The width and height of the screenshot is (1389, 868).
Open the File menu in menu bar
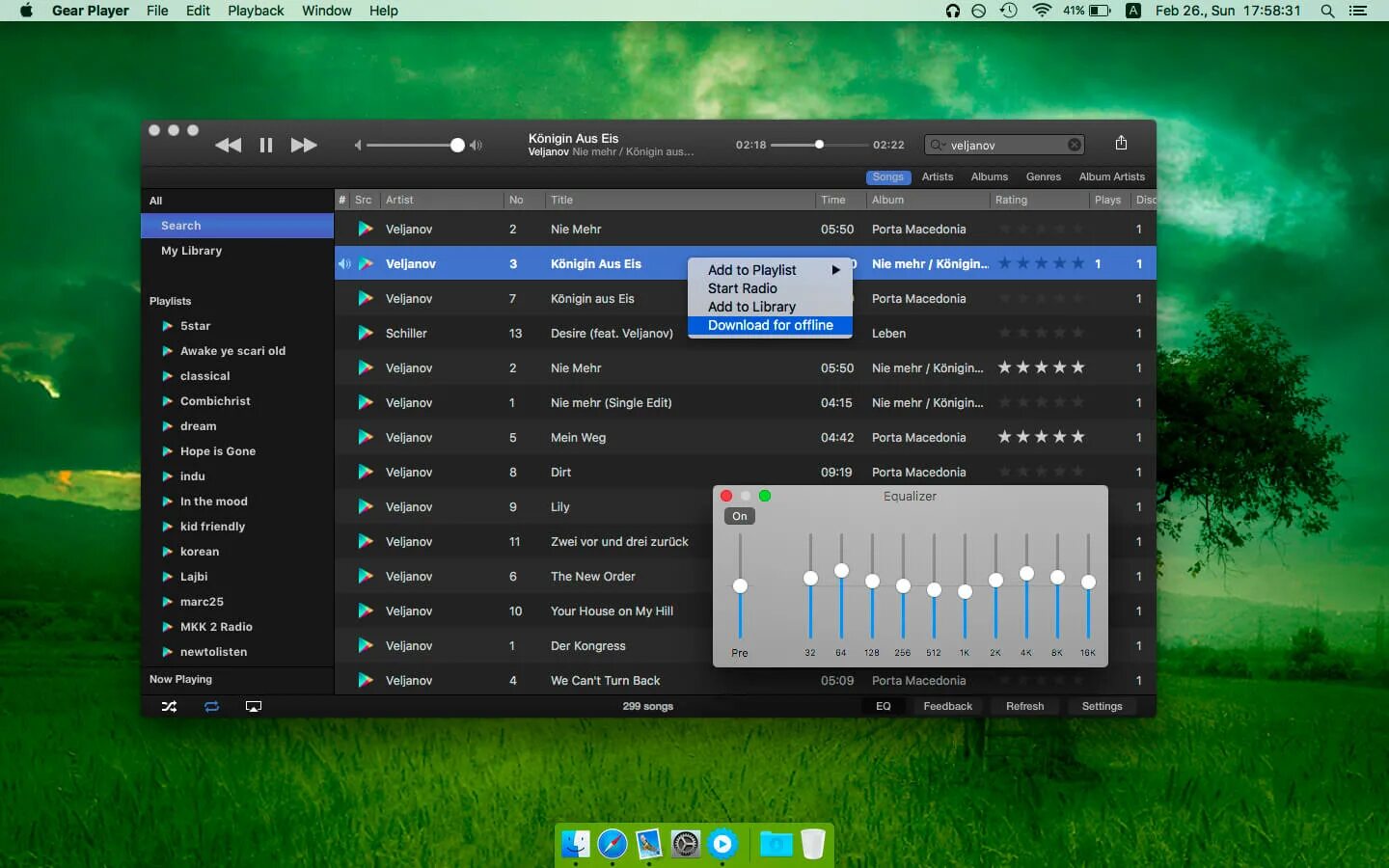coord(157,11)
